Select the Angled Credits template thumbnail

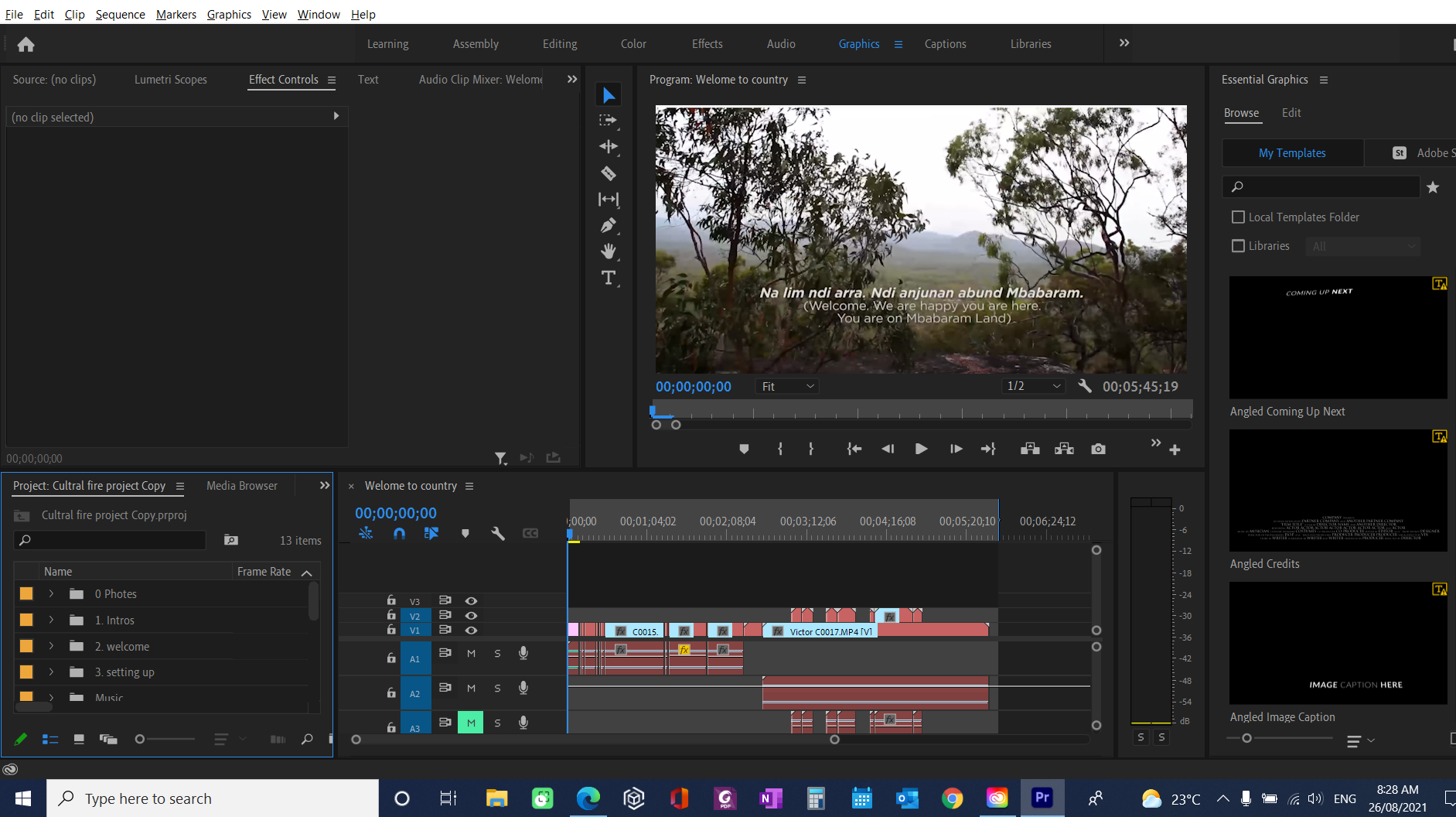point(1337,491)
